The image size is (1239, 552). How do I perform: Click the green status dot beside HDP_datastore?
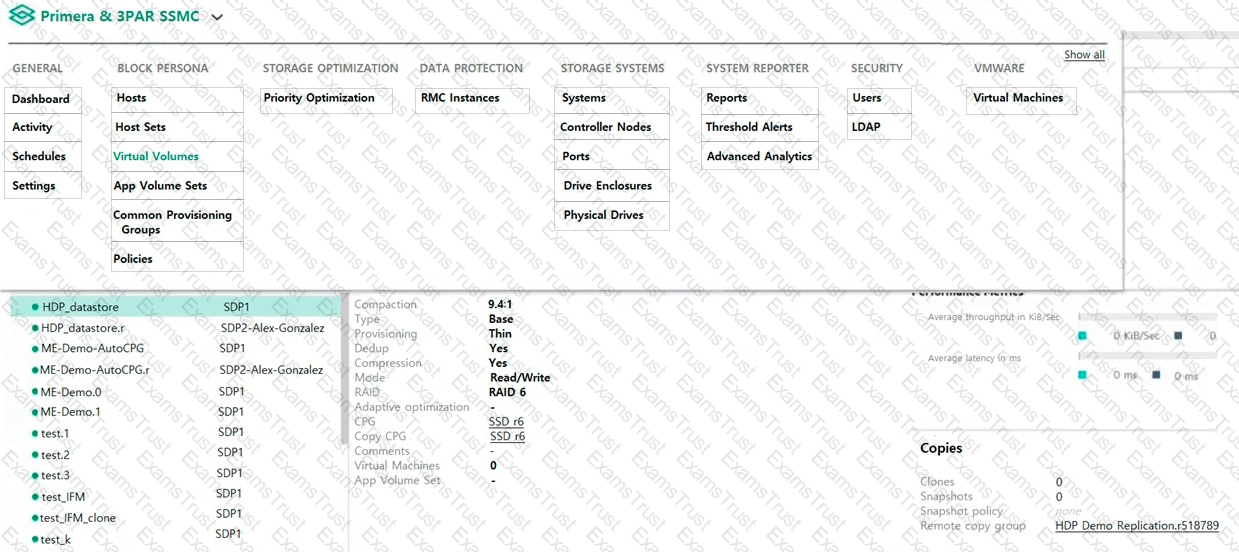(x=35, y=308)
